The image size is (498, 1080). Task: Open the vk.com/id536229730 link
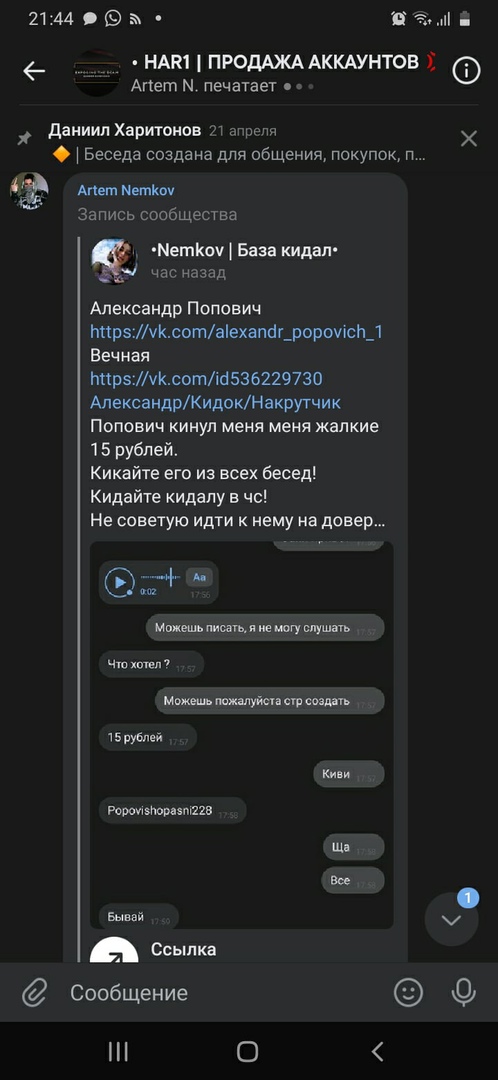pyautogui.click(x=206, y=379)
